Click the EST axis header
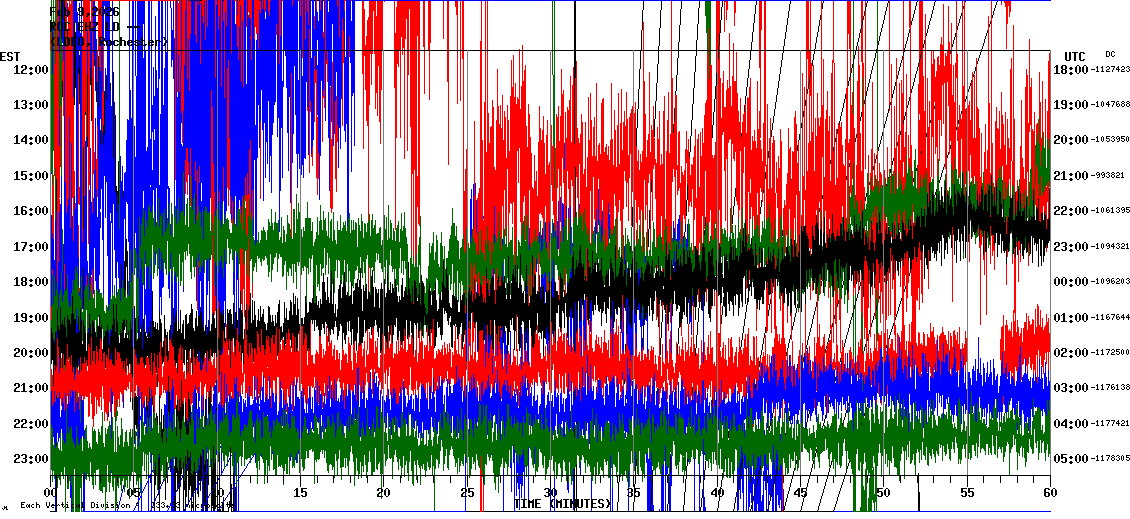The height and width of the screenshot is (519, 1130). pos(10,56)
